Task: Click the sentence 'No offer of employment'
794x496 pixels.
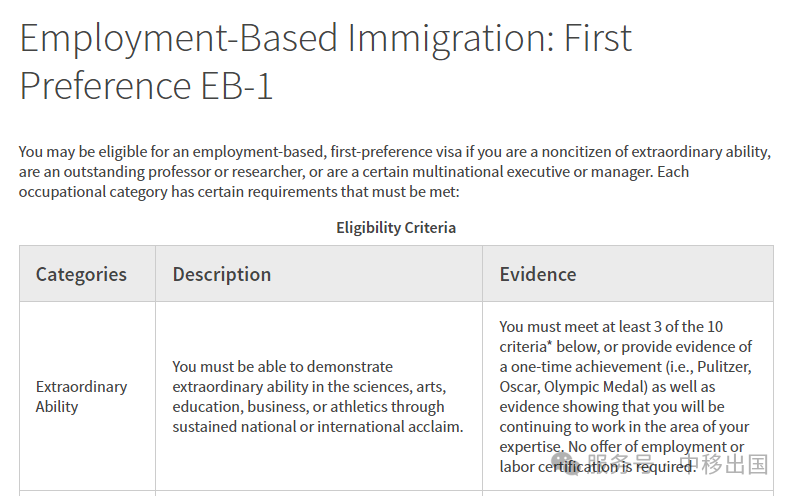Action: [650, 447]
